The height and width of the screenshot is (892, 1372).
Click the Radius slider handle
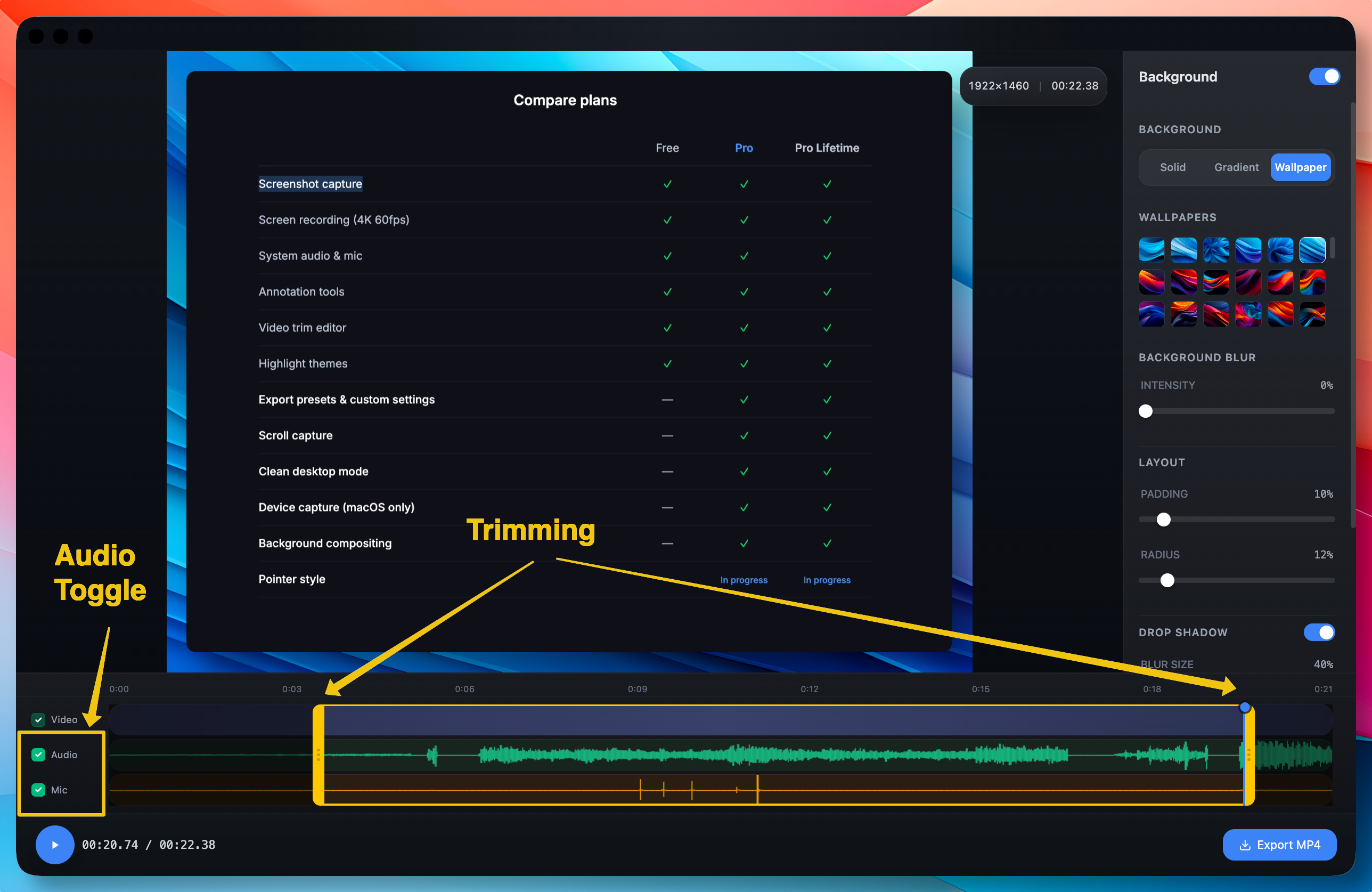[x=1167, y=580]
